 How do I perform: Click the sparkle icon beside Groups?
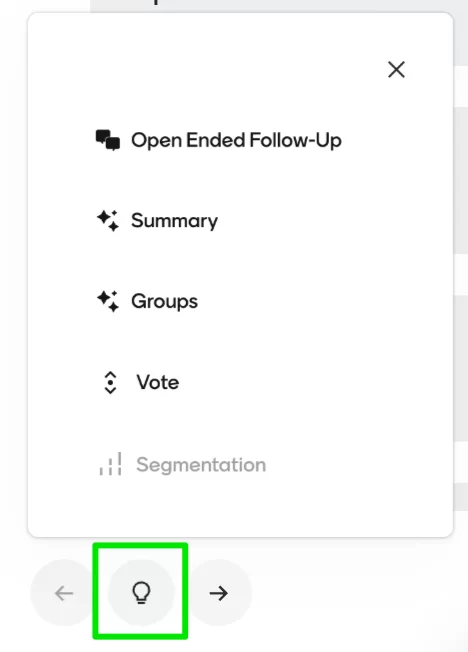pos(108,301)
